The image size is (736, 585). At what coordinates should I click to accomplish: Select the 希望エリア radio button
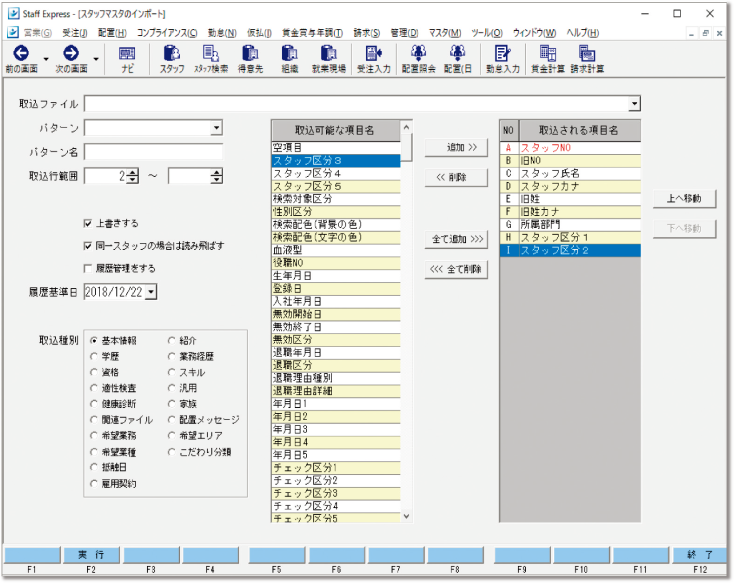[x=172, y=436]
